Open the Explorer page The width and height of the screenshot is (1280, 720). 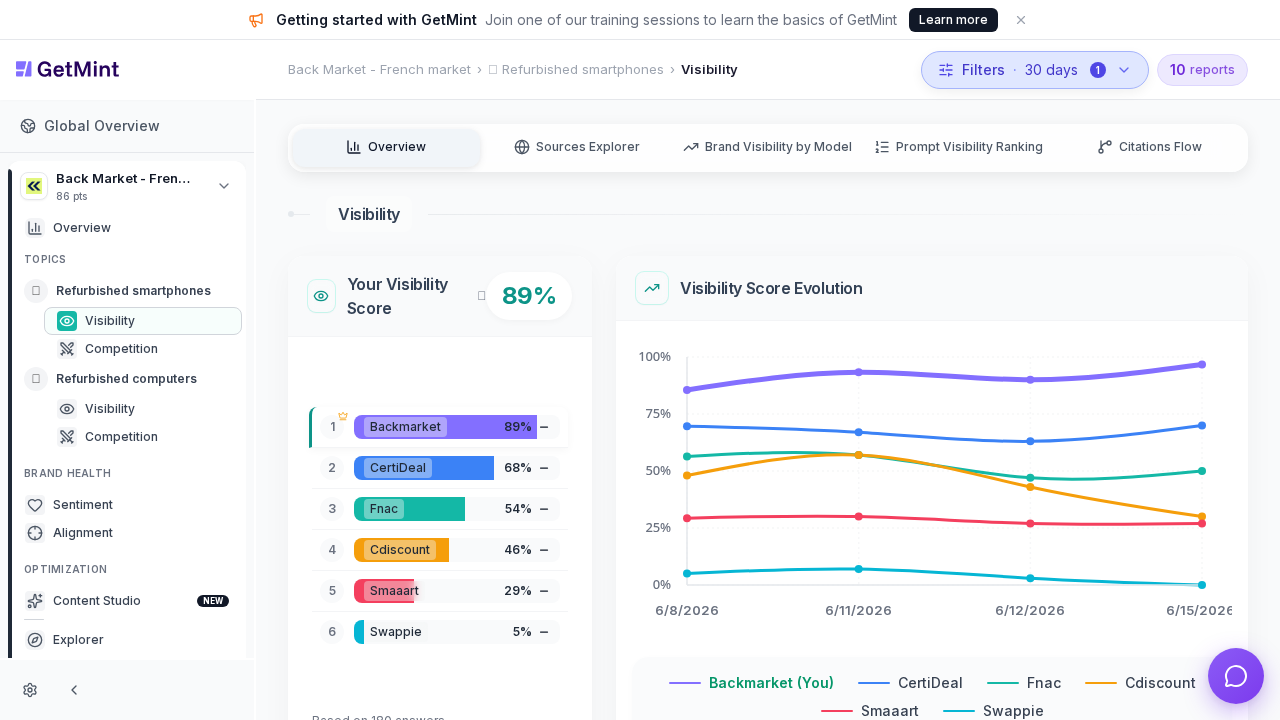pyautogui.click(x=132, y=640)
